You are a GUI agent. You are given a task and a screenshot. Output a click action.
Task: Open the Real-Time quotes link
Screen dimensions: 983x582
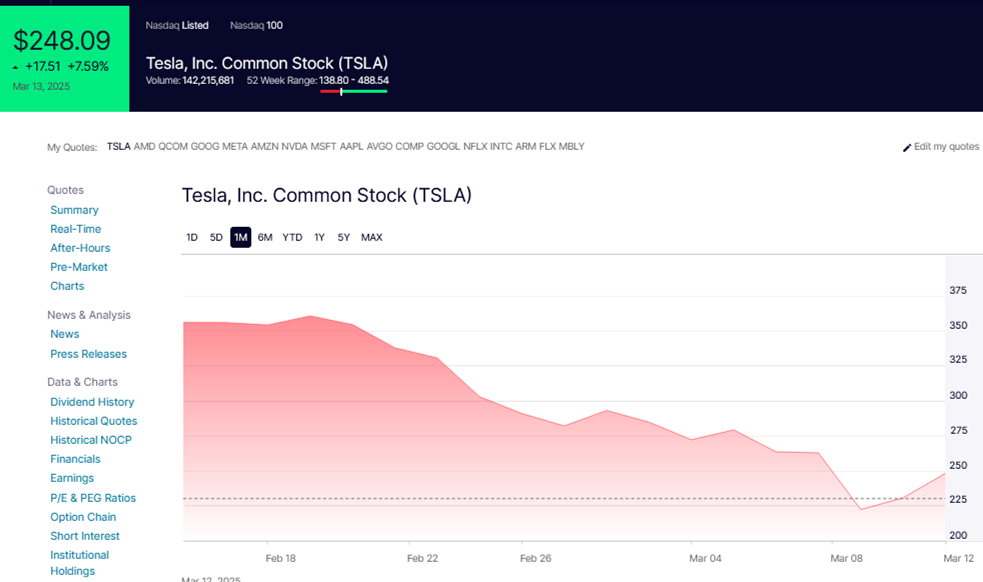point(76,229)
